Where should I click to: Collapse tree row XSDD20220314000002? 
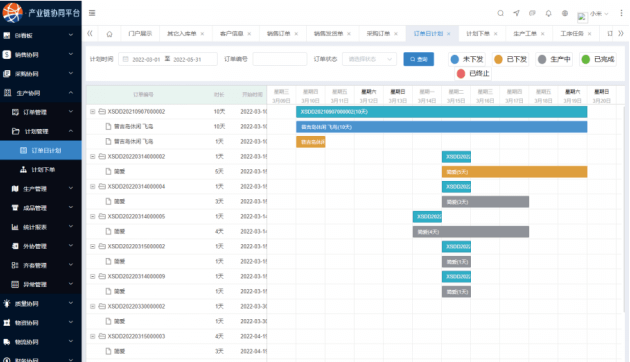point(92,157)
